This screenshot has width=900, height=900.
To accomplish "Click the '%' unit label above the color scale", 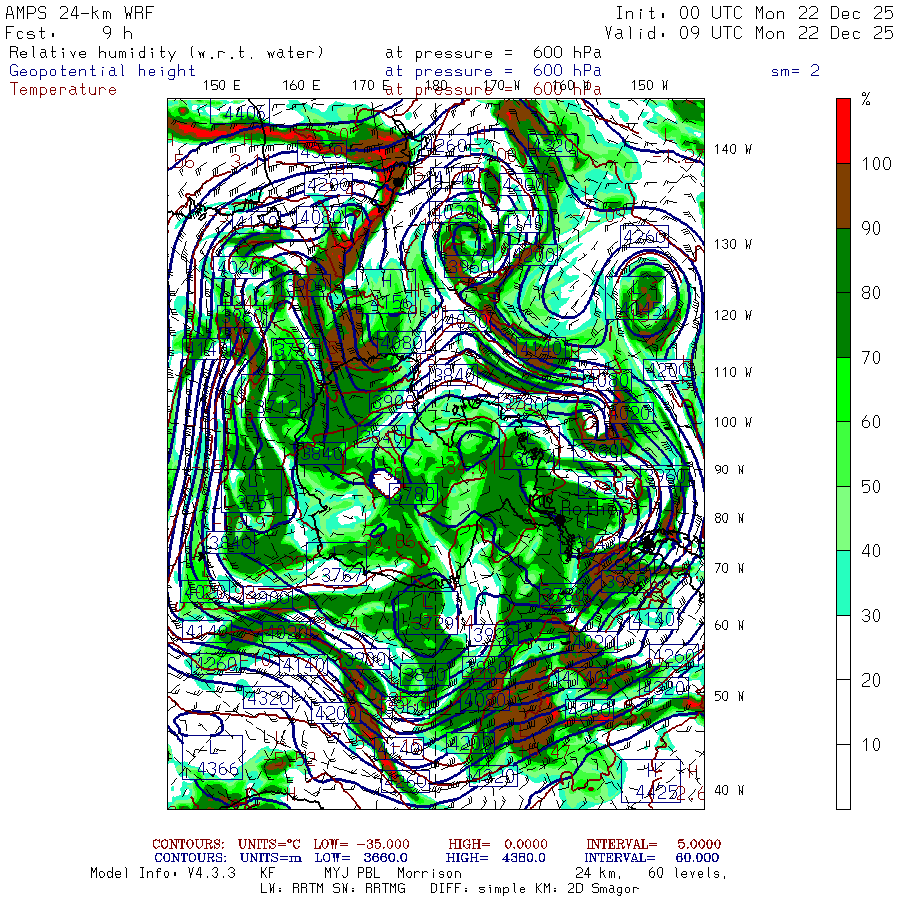I will (866, 99).
